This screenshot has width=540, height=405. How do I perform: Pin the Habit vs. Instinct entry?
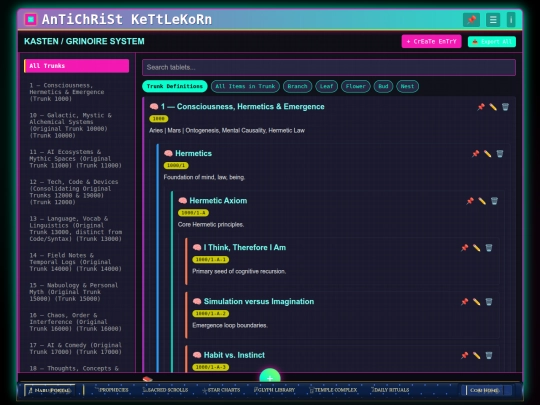(x=464, y=355)
